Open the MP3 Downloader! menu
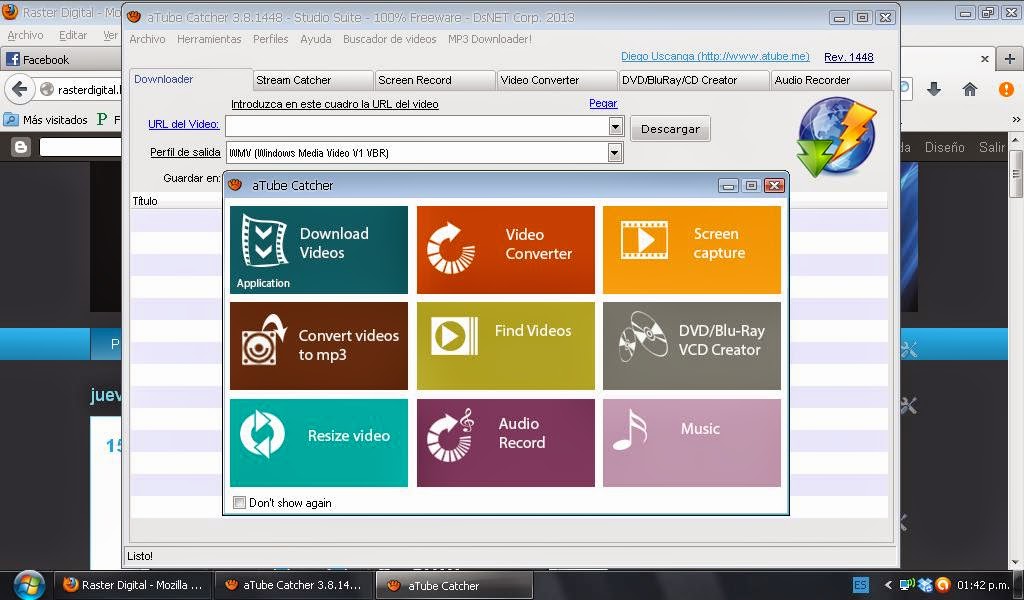 (490, 39)
